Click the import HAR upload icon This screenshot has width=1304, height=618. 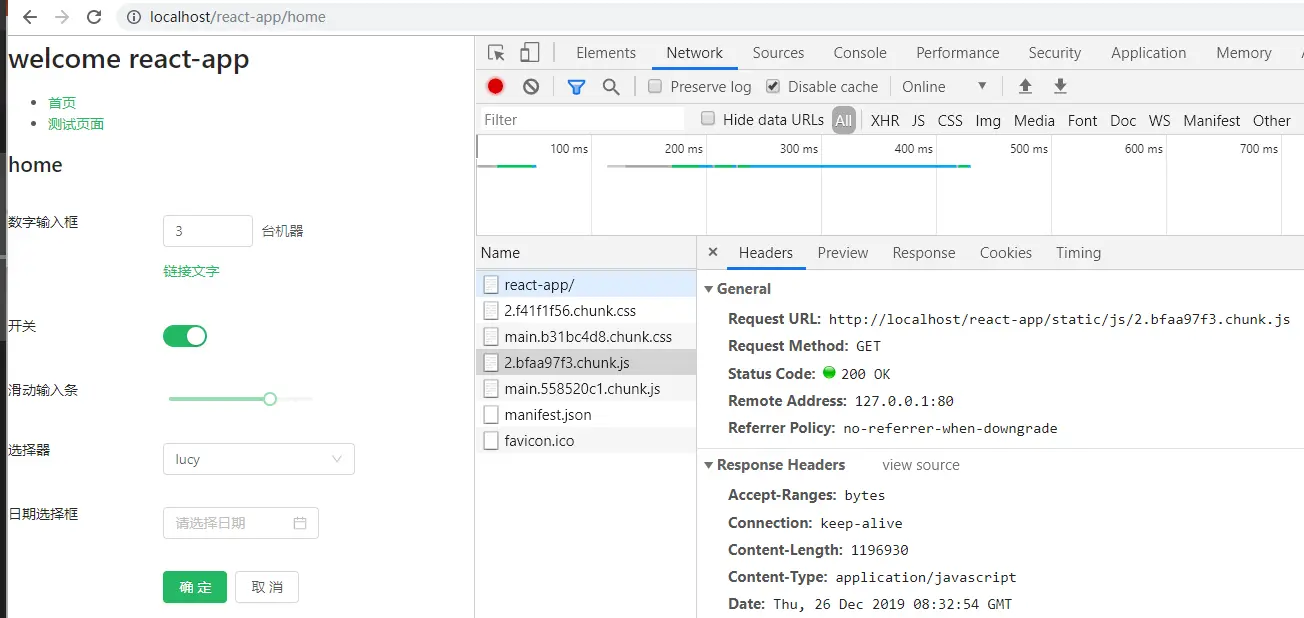(x=1025, y=87)
